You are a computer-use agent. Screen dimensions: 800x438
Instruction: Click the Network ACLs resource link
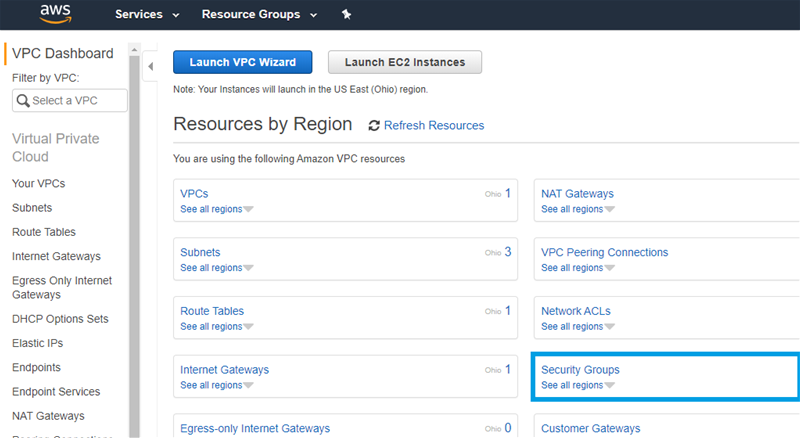point(575,311)
